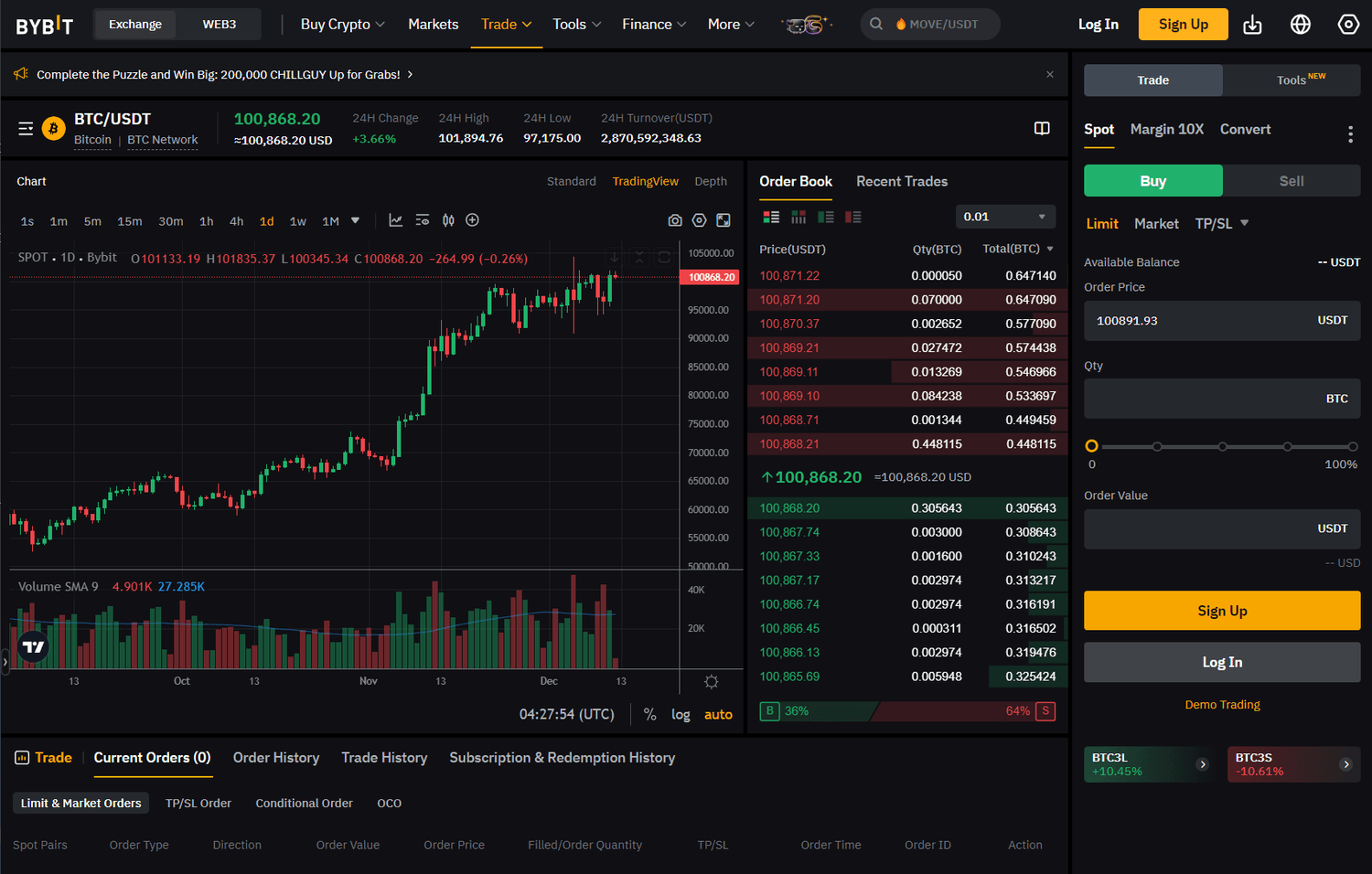The height and width of the screenshot is (874, 1372).
Task: Open the search magnifier icon
Action: pyautogui.click(x=876, y=24)
